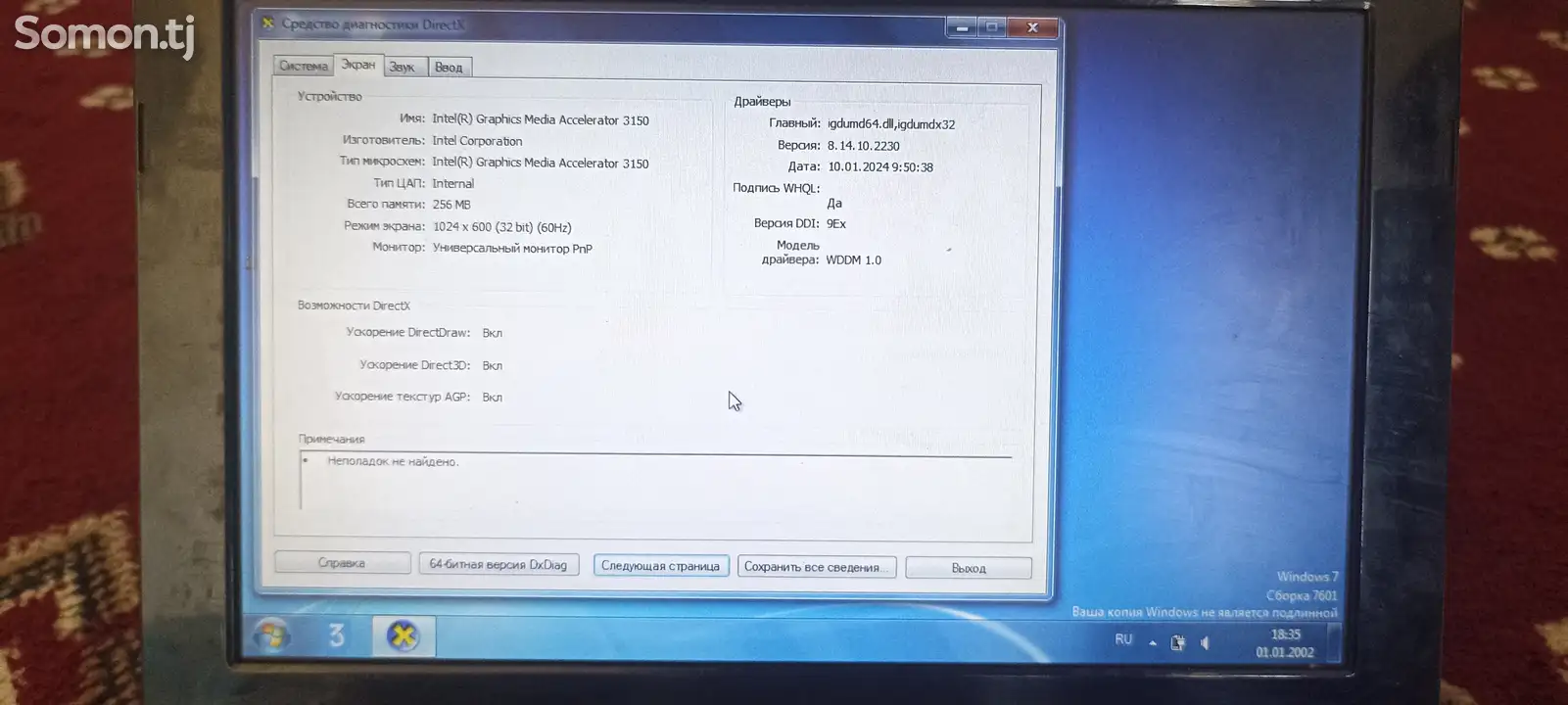Screen dimensions: 1568x705
Task: Click the RU language indicator
Action: click(1123, 639)
